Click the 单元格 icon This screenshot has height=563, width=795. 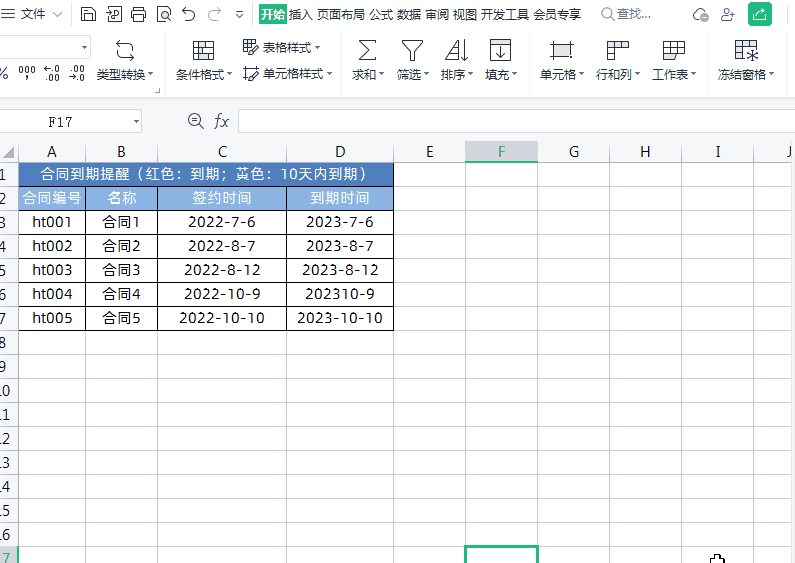561,51
